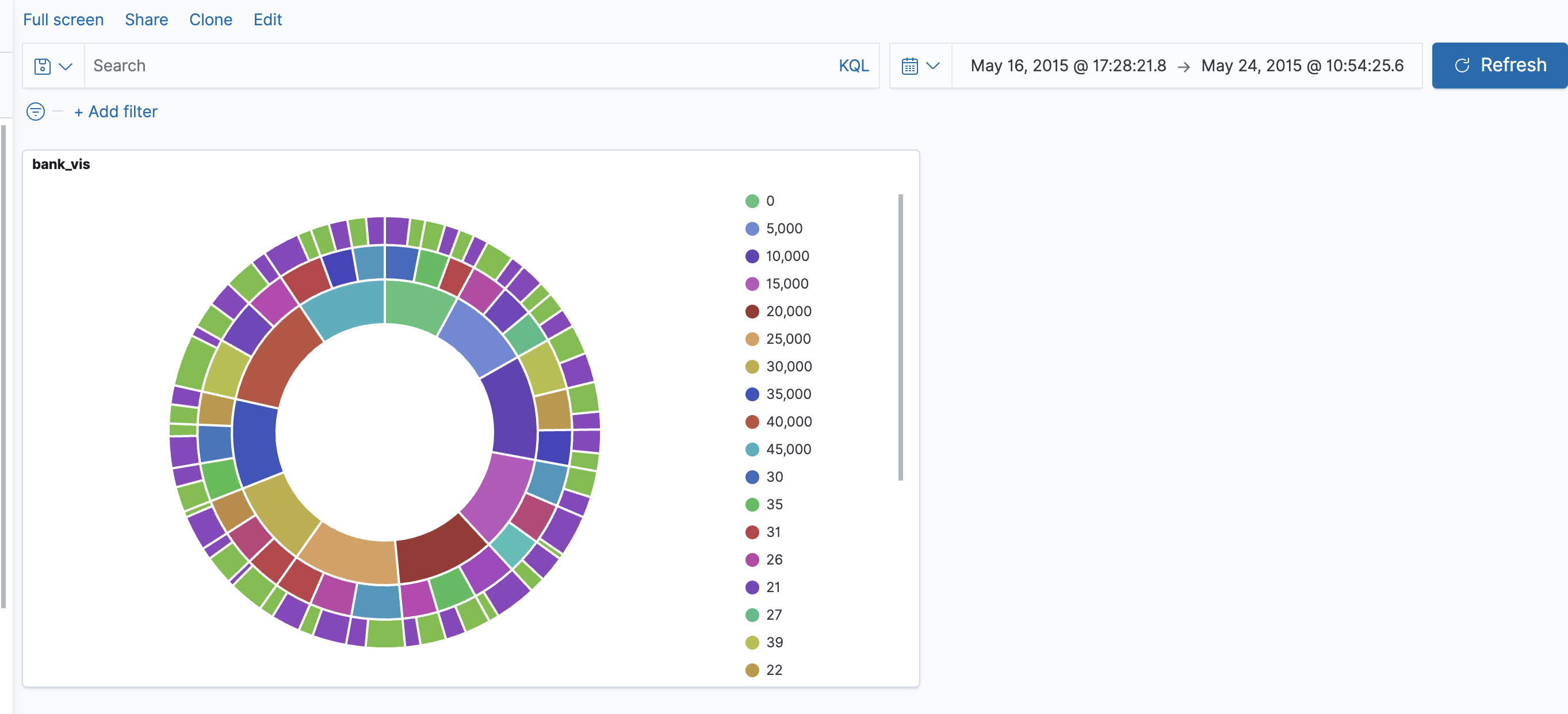Expand the date quick menu chevron
1568x714 pixels.
[x=932, y=66]
